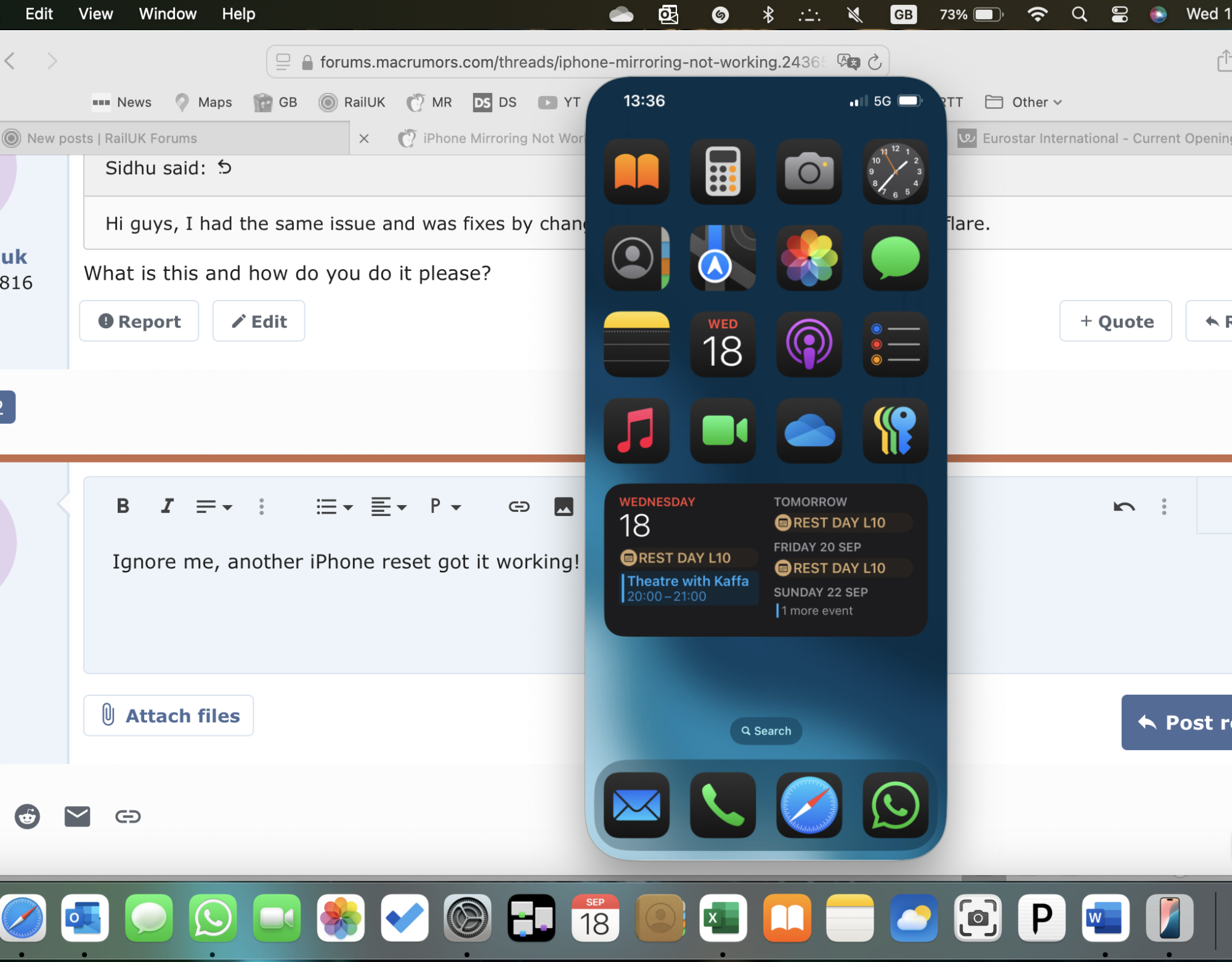This screenshot has height=962, width=1232.
Task: Open MR bookmark in favorites bar
Action: [429, 102]
